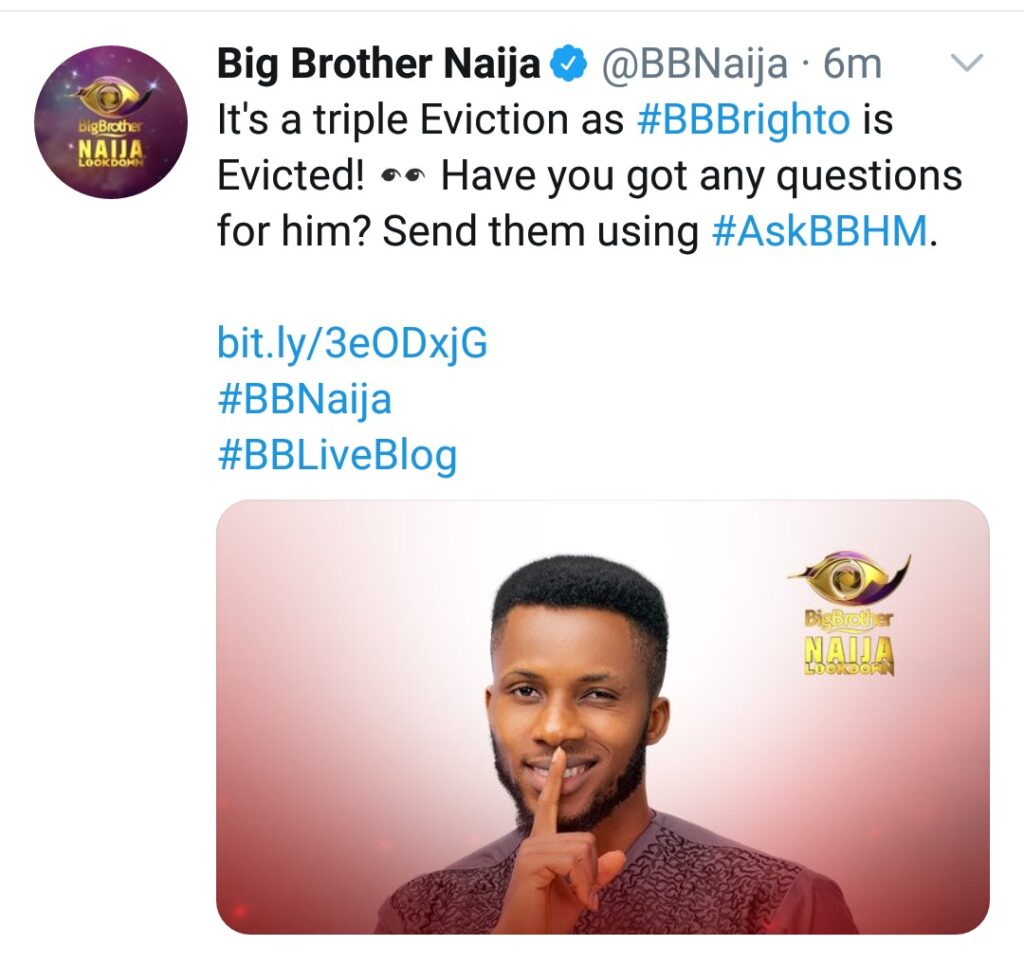
Task: Open the @BBNaija handle
Action: [694, 64]
